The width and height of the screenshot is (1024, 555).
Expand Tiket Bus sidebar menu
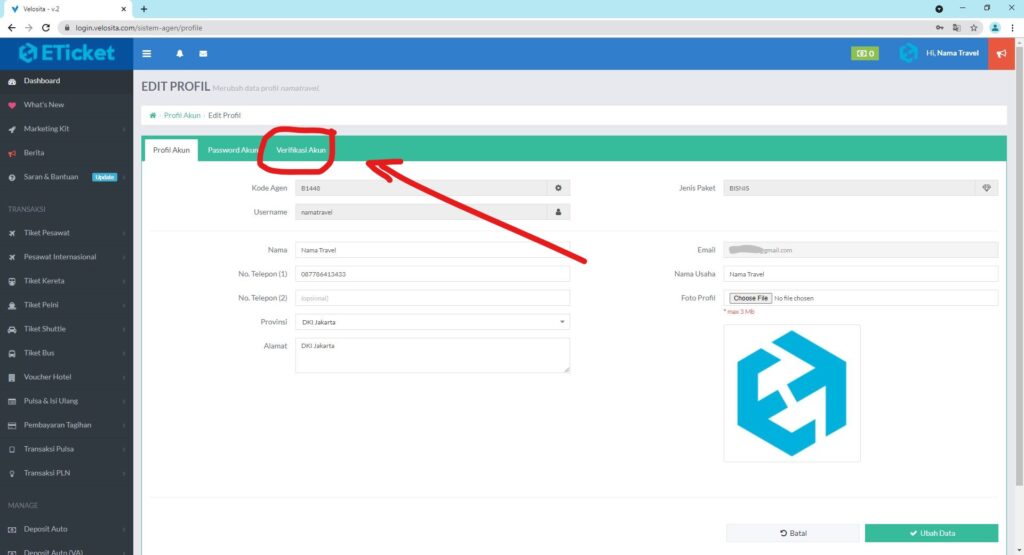coord(66,353)
